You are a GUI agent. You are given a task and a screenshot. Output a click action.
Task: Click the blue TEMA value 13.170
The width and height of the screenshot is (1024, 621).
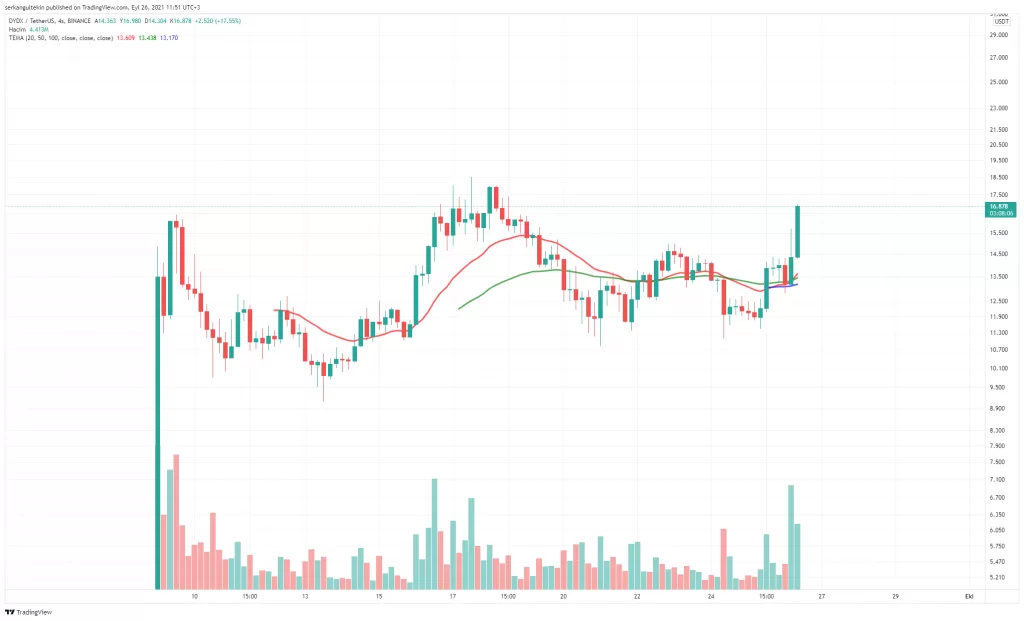coord(167,37)
